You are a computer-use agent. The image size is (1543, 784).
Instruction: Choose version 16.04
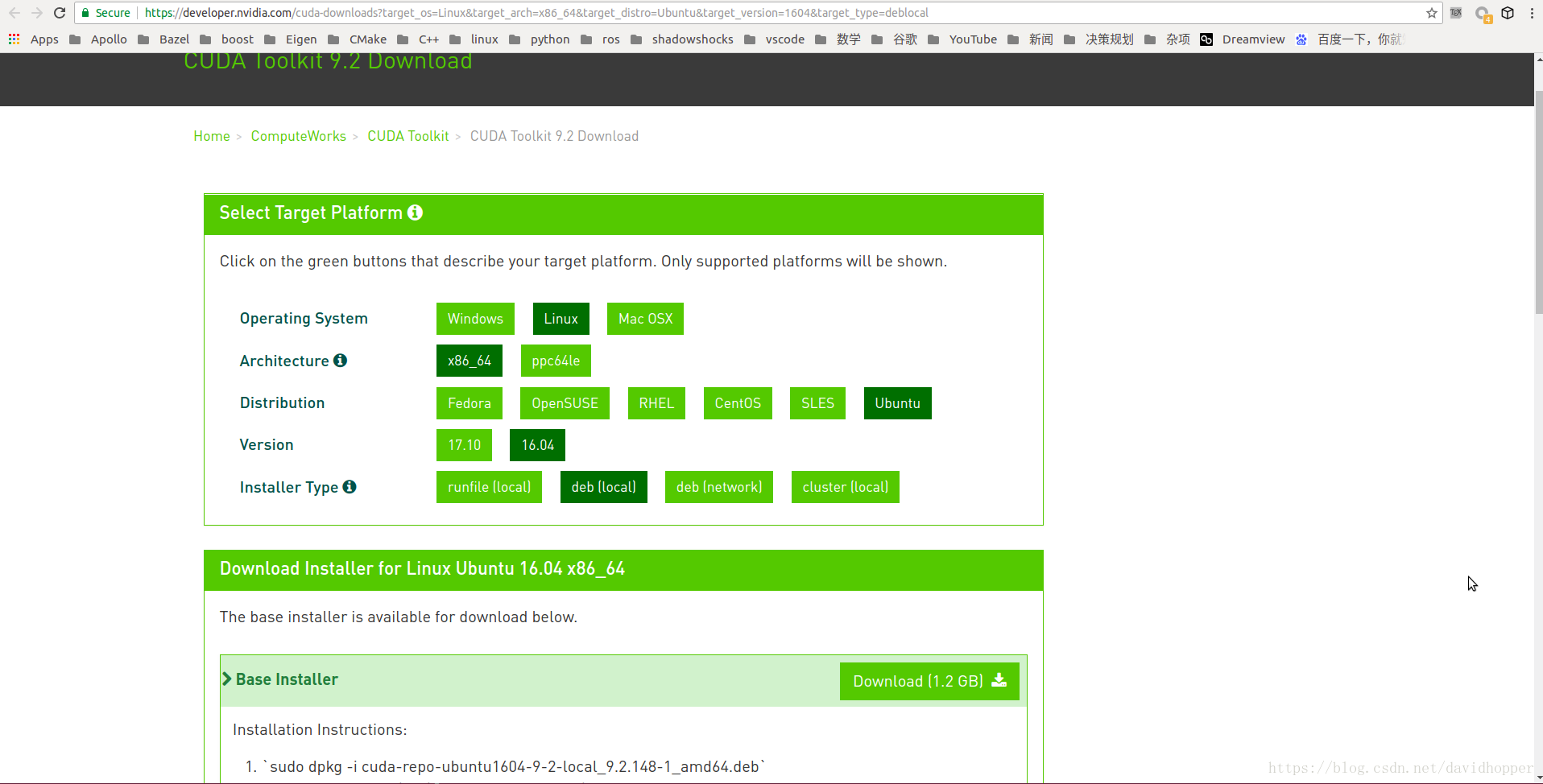coord(538,445)
